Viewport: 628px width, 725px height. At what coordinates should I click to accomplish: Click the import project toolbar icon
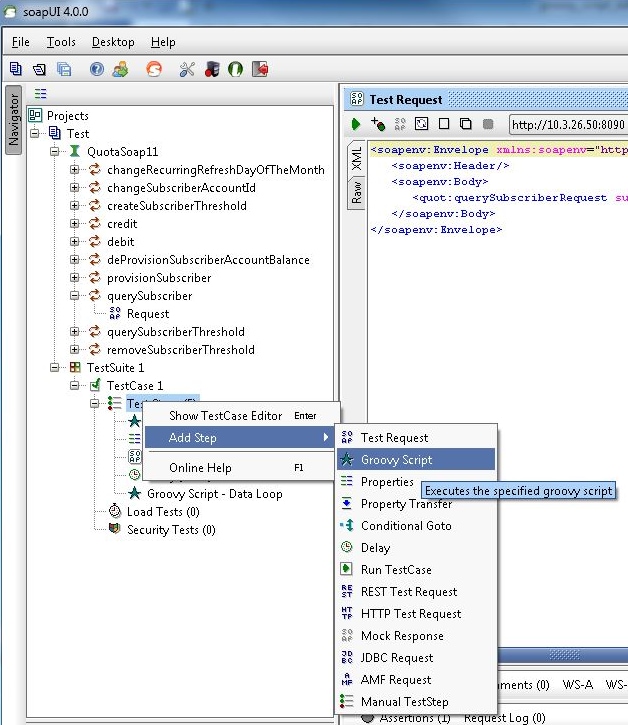tap(39, 70)
